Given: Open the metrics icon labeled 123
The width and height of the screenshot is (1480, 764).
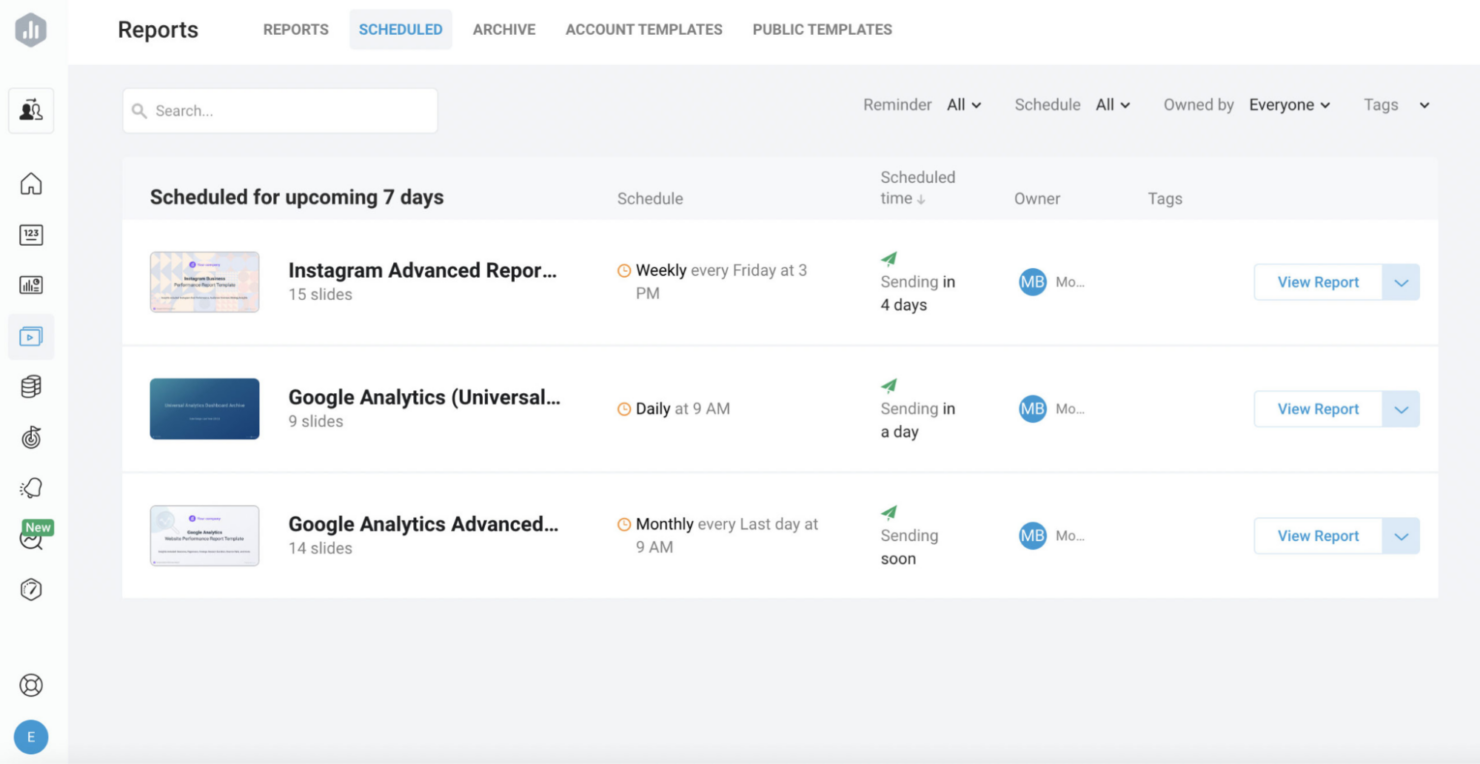Looking at the screenshot, I should [x=30, y=234].
